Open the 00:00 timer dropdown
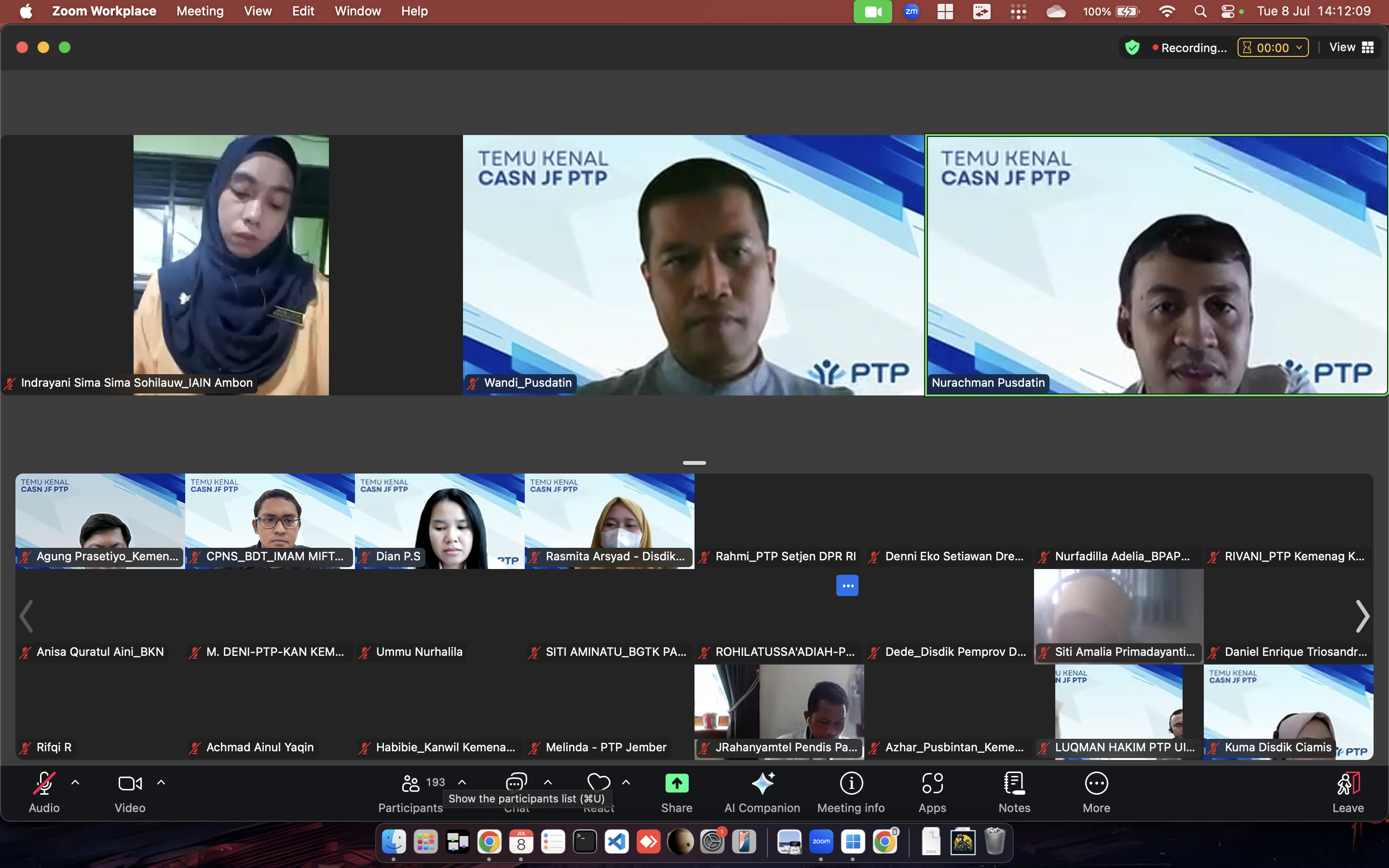The width and height of the screenshot is (1389, 868). point(1273,48)
